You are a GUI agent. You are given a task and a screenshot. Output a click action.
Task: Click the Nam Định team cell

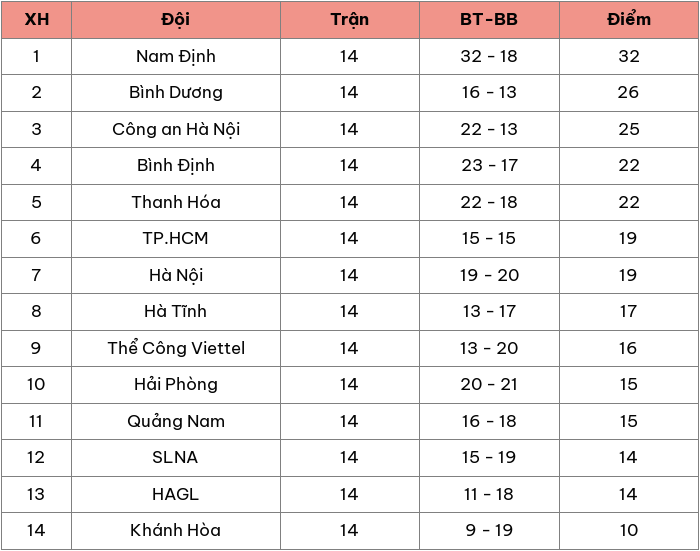pyautogui.click(x=176, y=57)
